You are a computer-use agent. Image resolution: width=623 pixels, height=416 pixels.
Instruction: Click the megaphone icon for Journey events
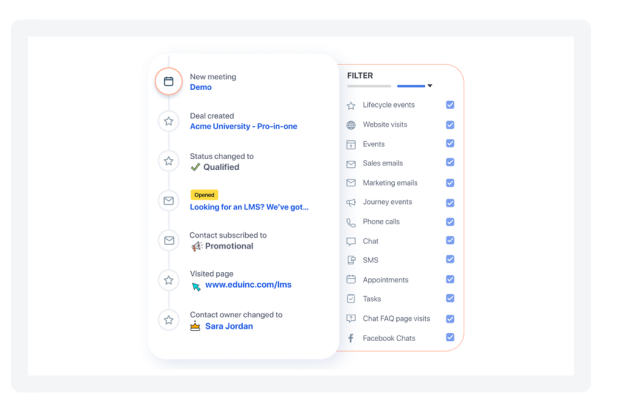[351, 202]
